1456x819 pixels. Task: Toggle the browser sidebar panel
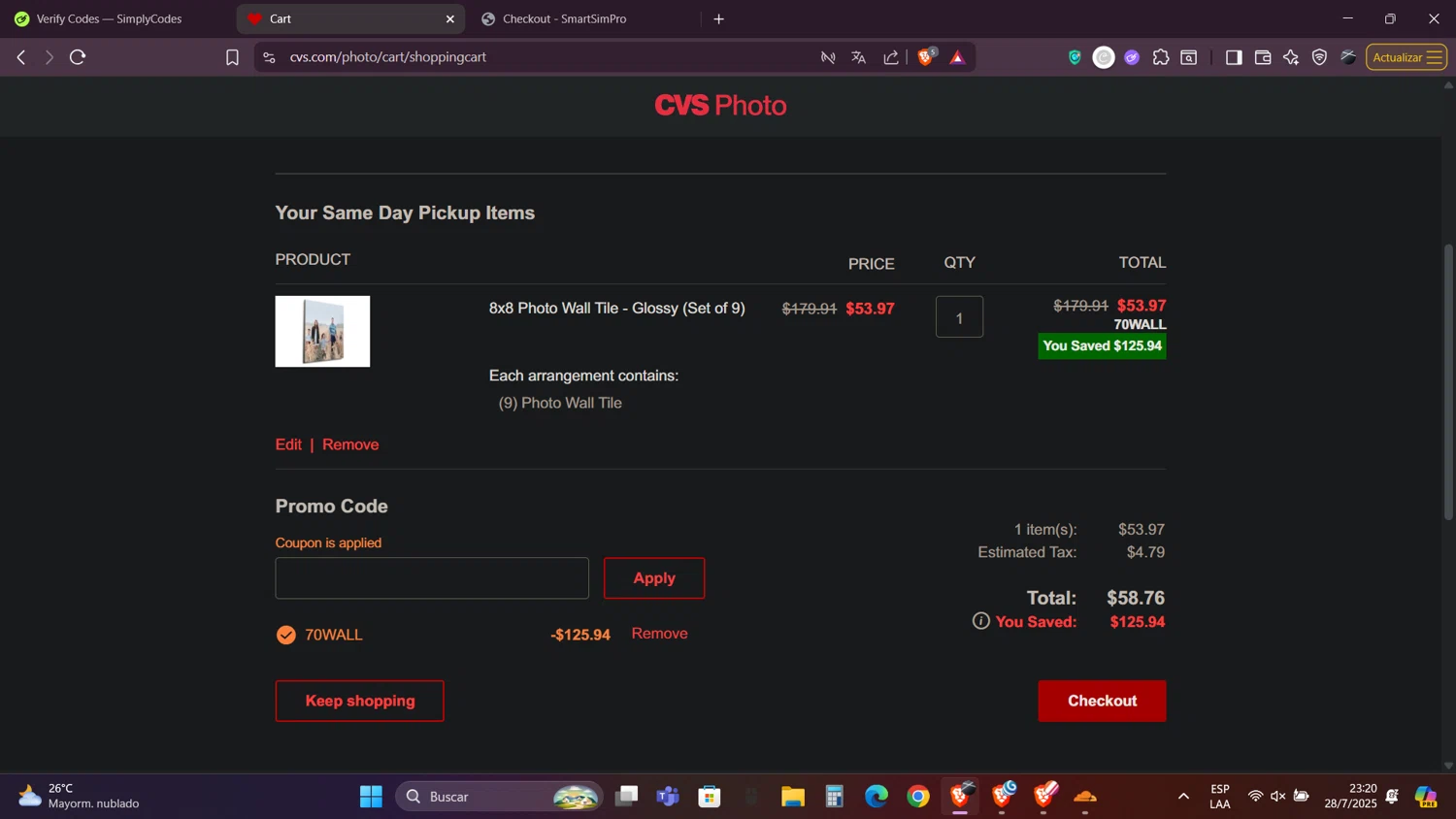1234,57
